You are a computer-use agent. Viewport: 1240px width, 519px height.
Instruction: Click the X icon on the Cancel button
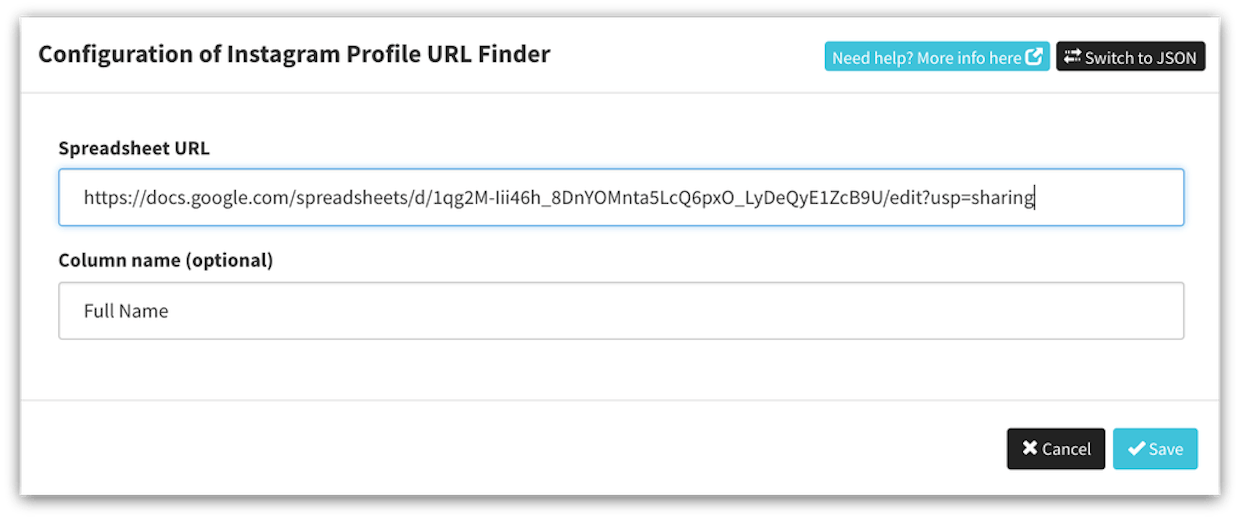coord(1029,449)
